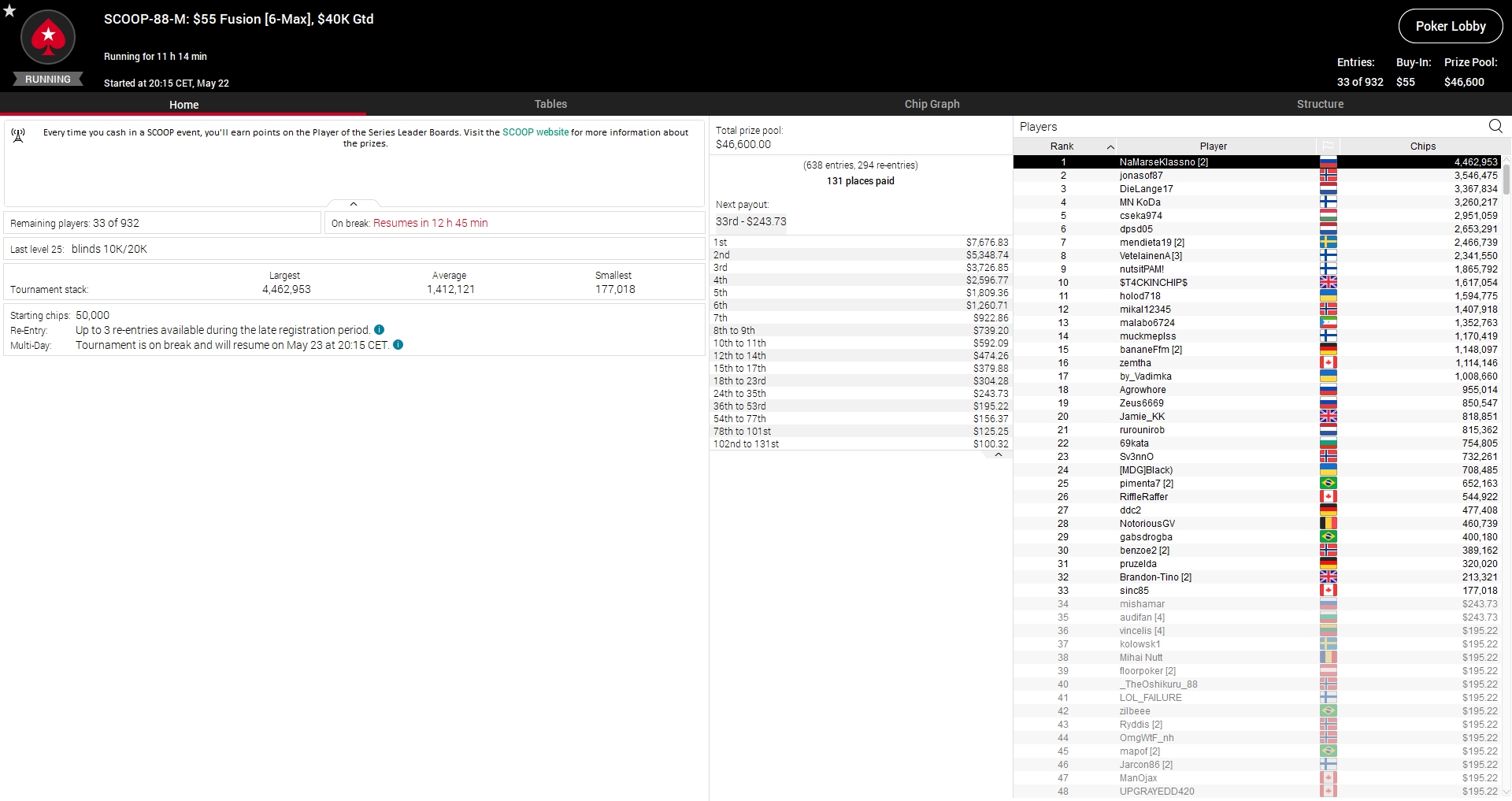
Task: Switch to the Structure tab
Action: (1320, 104)
